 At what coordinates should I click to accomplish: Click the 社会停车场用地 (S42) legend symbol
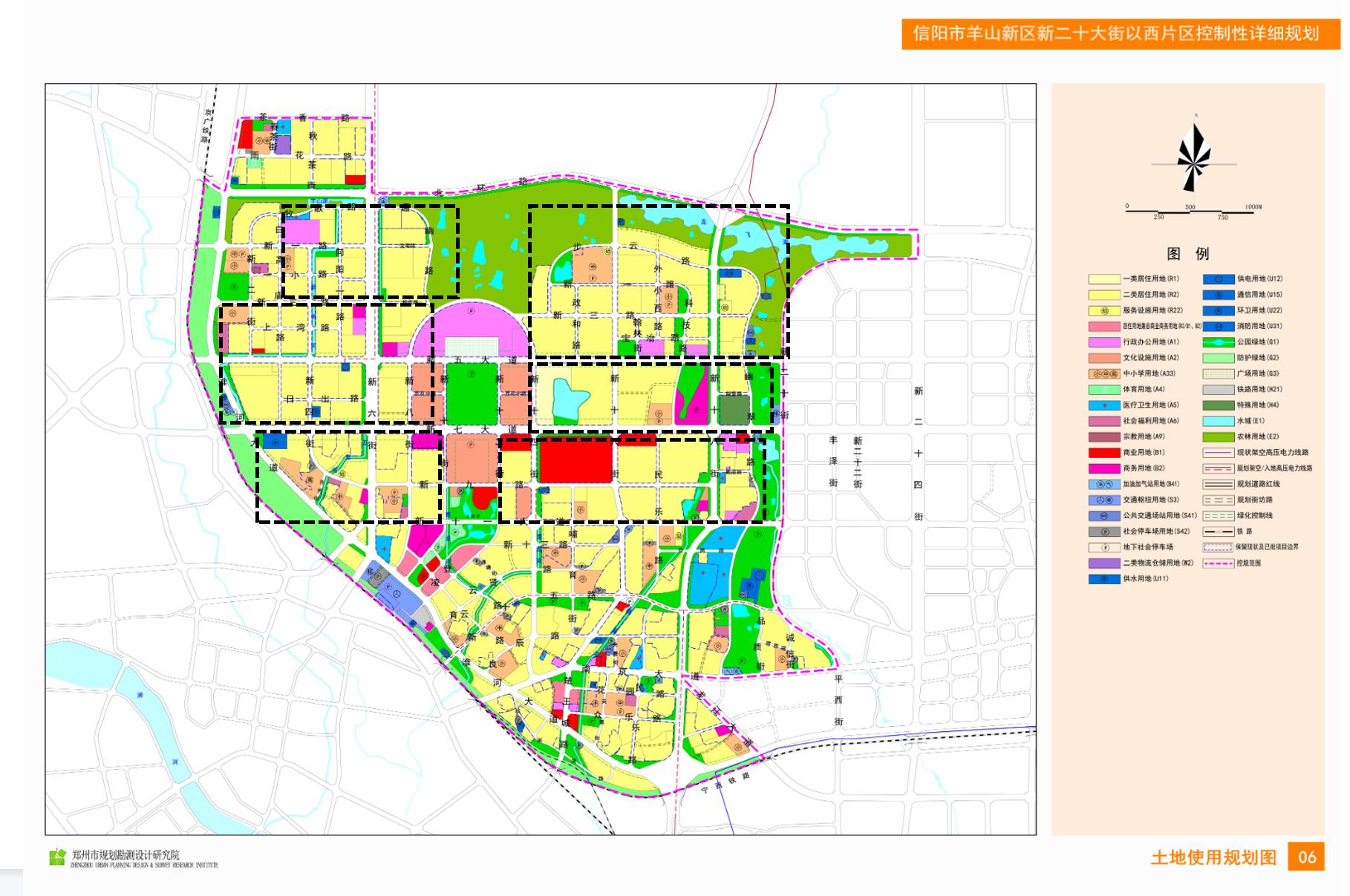pos(1103,532)
